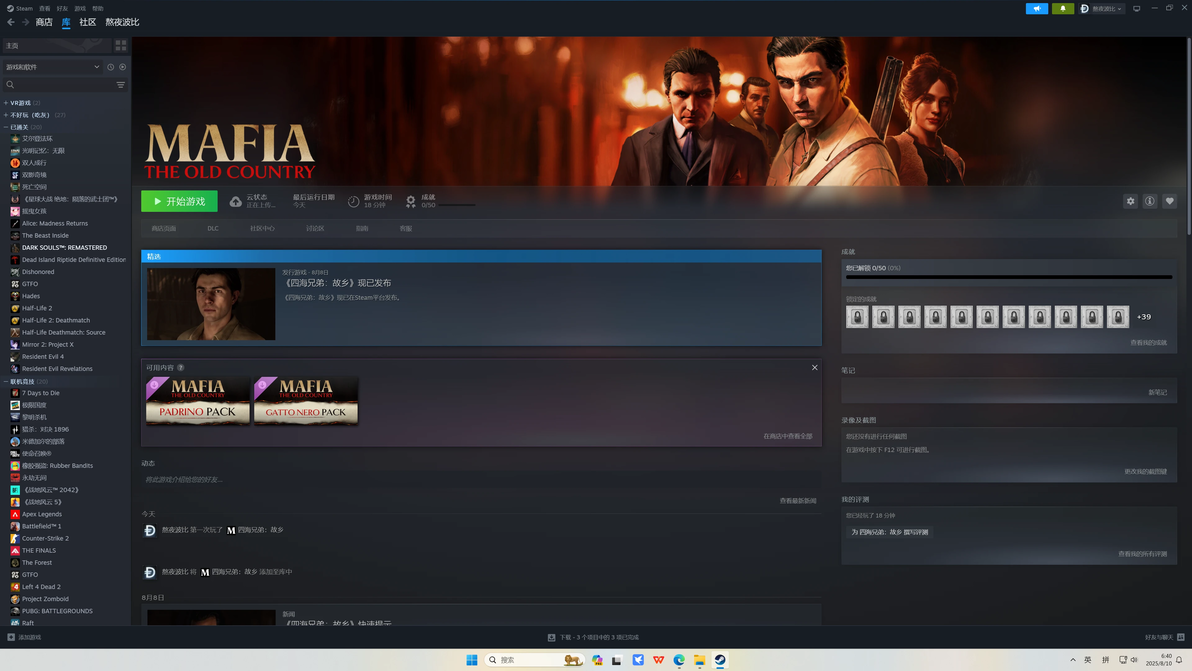Open 帮助 menu
The height and width of the screenshot is (671, 1192).
click(x=97, y=8)
